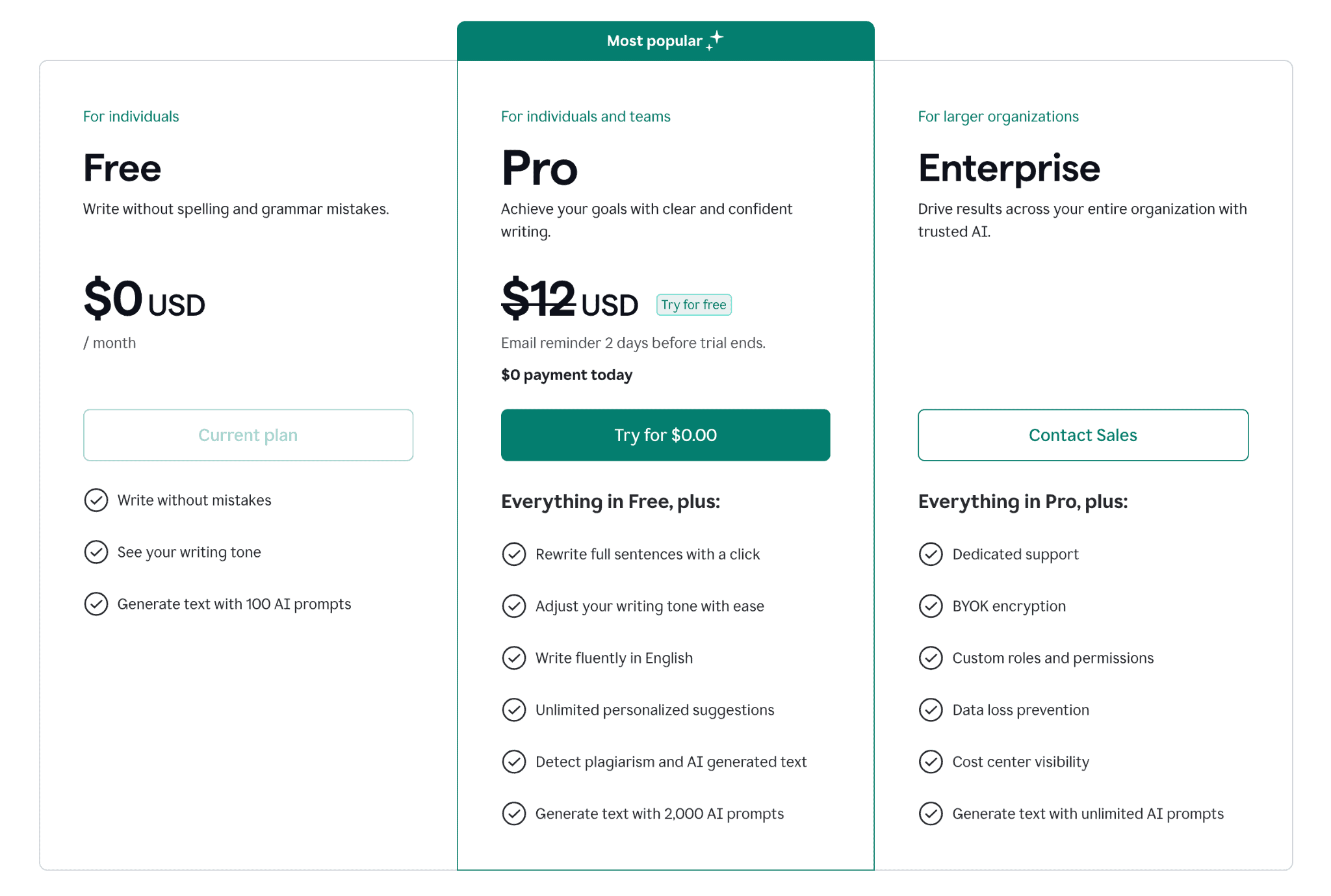Image resolution: width=1331 pixels, height=896 pixels.
Task: Click checkmark icon beside Write without mistakes
Action: pos(96,500)
